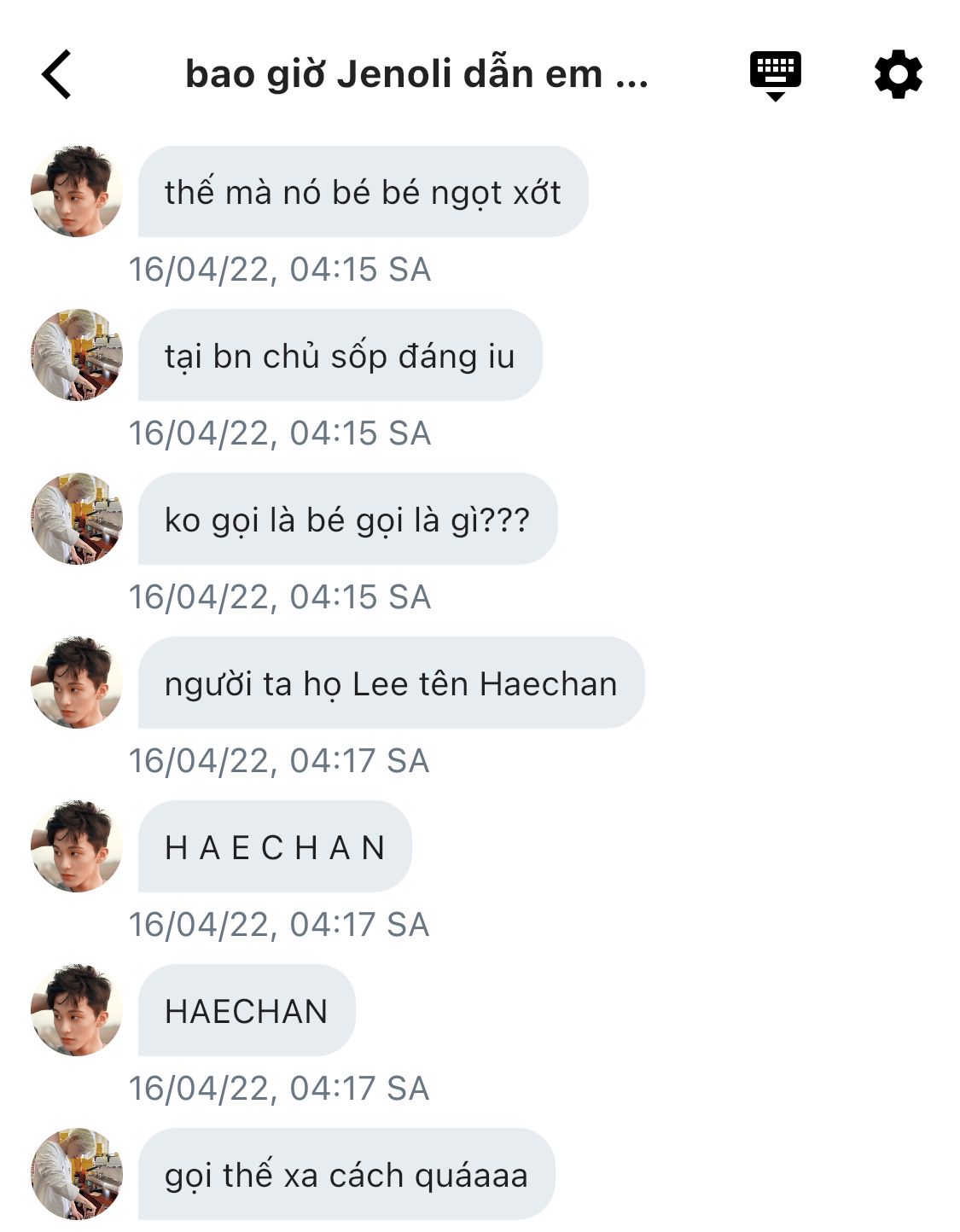Select message 'người ta họ Lee tên Haechan'
The image size is (960, 1232).
[392, 683]
